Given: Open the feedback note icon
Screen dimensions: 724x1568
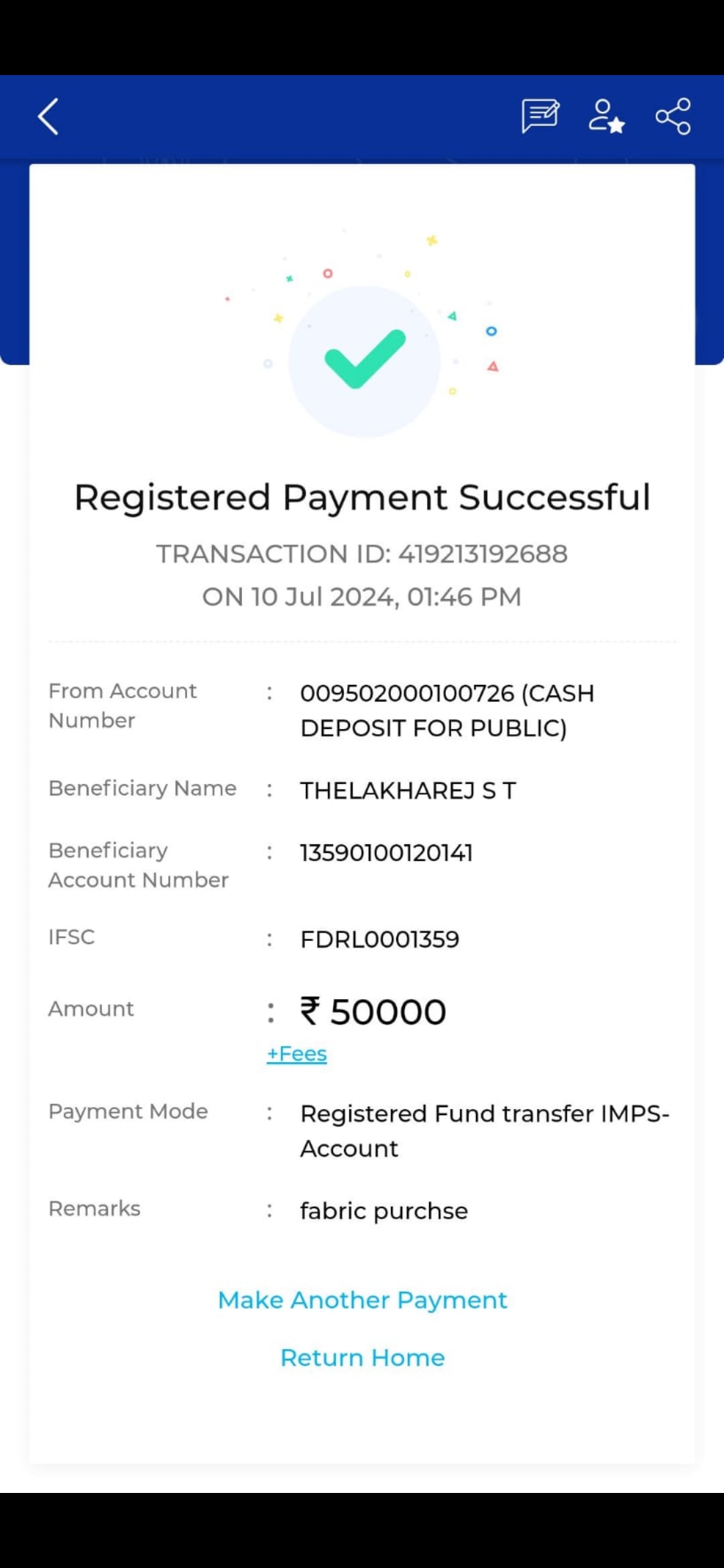Looking at the screenshot, I should [540, 117].
